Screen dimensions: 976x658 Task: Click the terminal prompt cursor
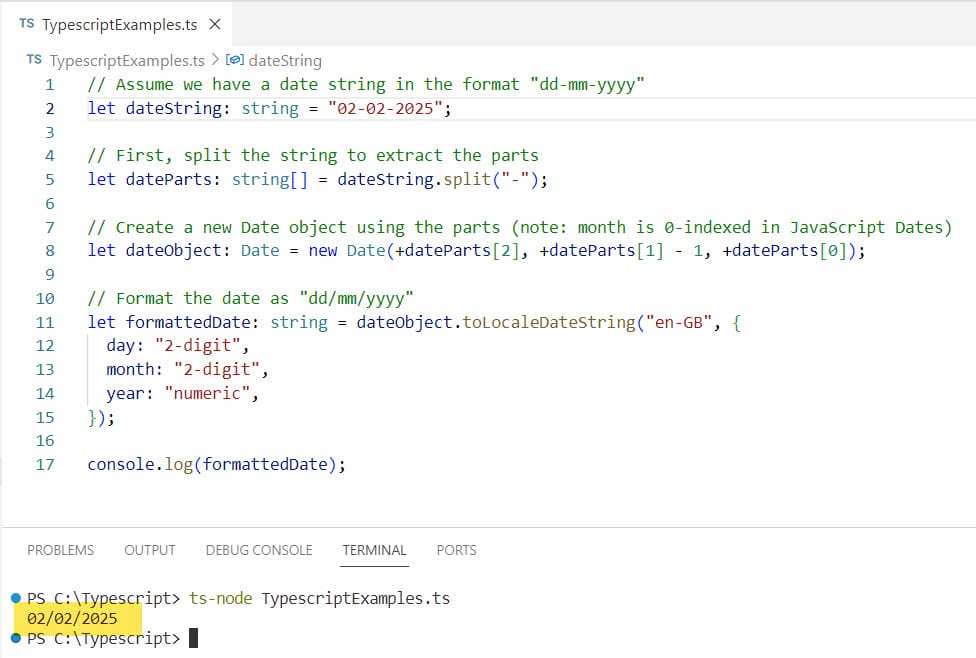pos(193,639)
